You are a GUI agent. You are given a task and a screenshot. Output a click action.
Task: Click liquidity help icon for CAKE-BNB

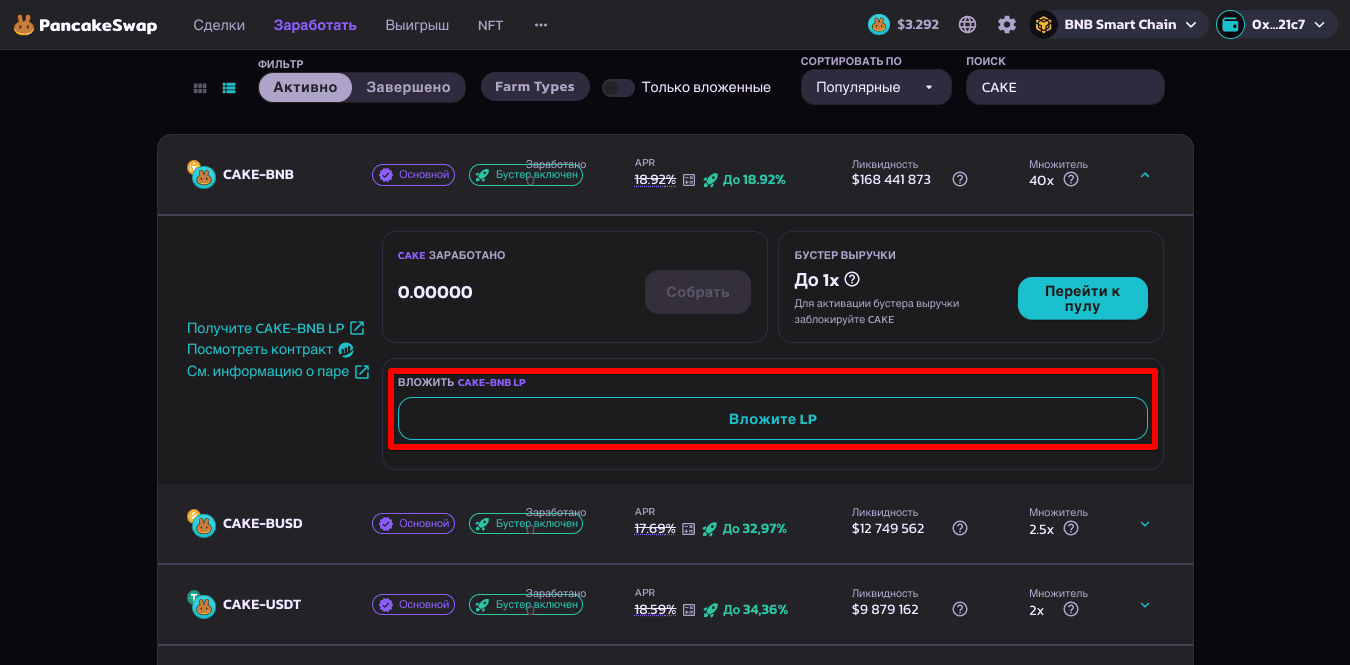click(960, 180)
